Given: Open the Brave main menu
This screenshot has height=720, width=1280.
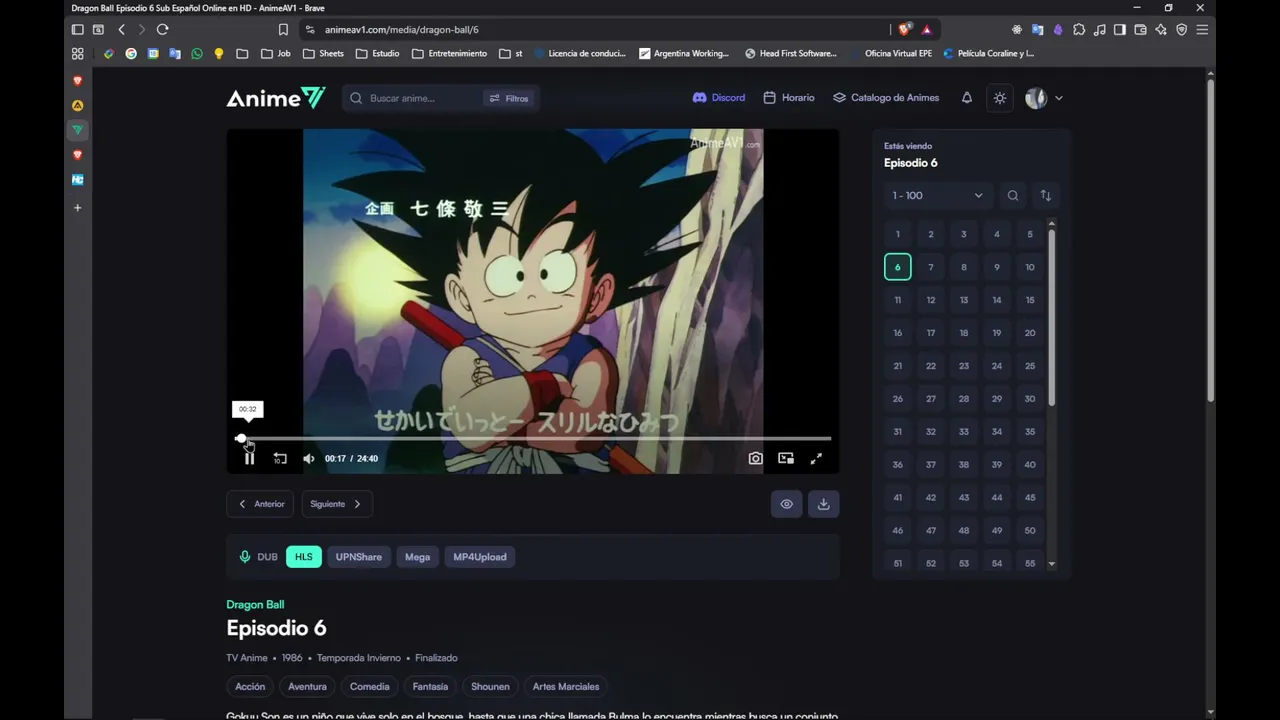Looking at the screenshot, I should pos(1202,30).
